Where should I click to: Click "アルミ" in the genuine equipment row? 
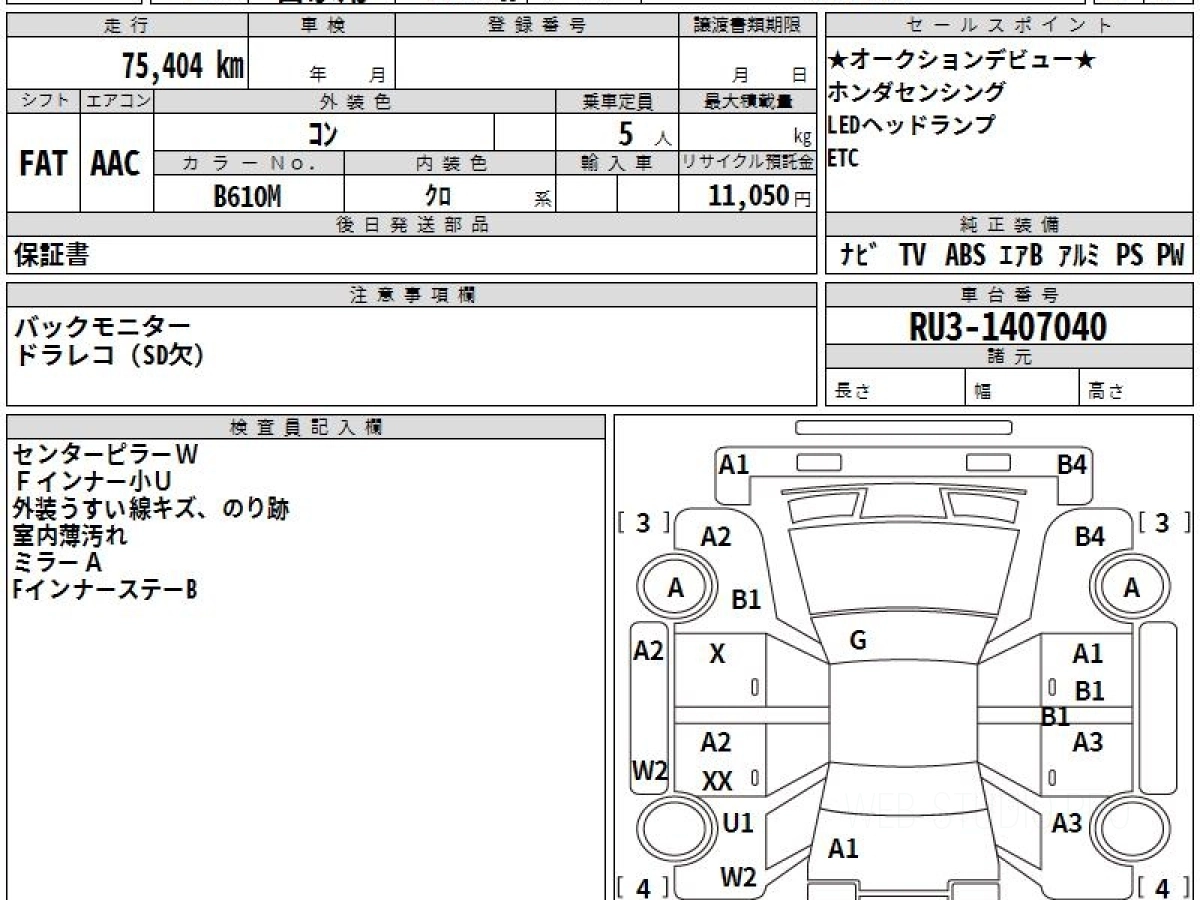pyautogui.click(x=1079, y=256)
